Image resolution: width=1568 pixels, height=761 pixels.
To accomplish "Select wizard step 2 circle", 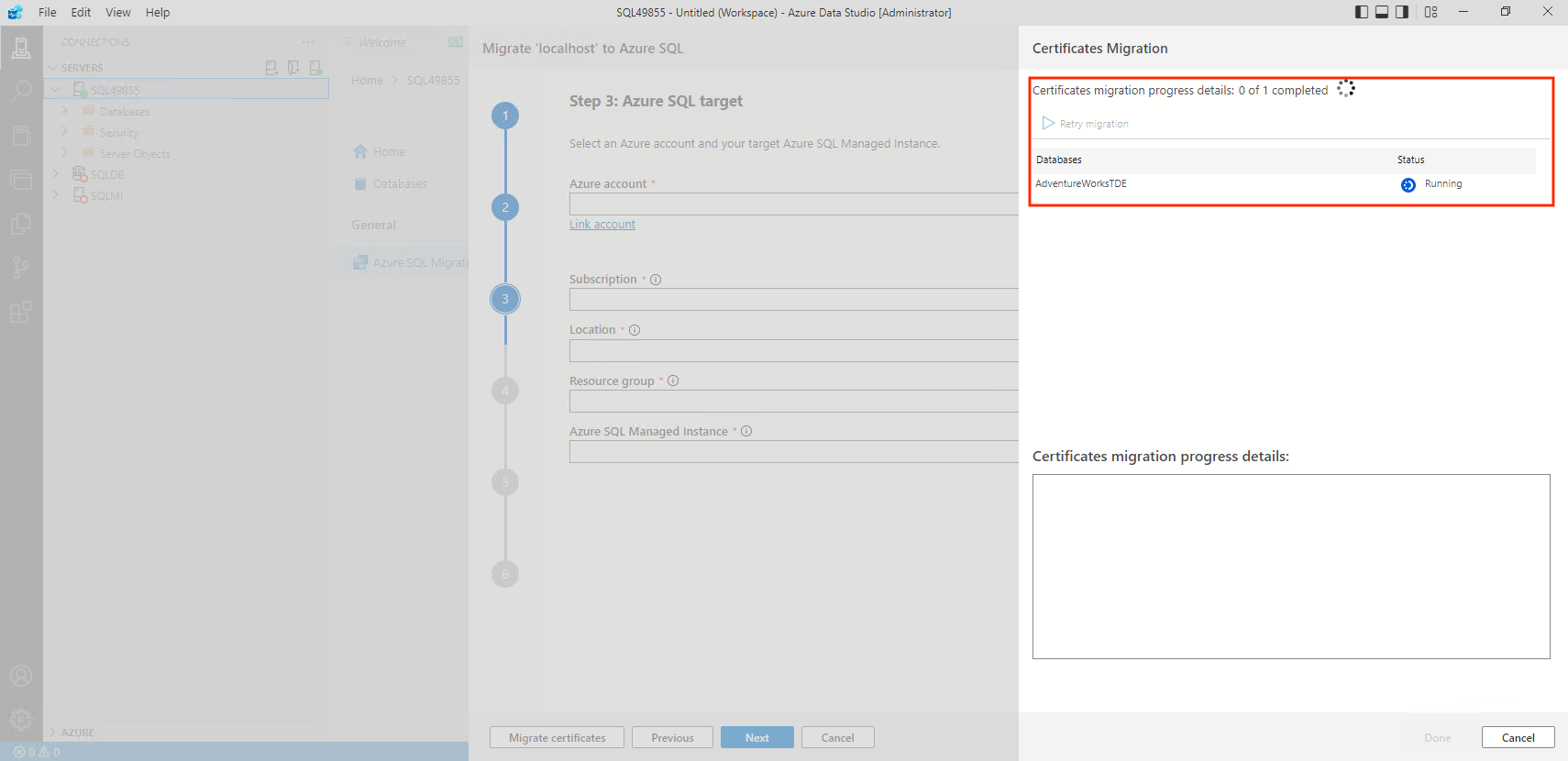I will tap(505, 207).
